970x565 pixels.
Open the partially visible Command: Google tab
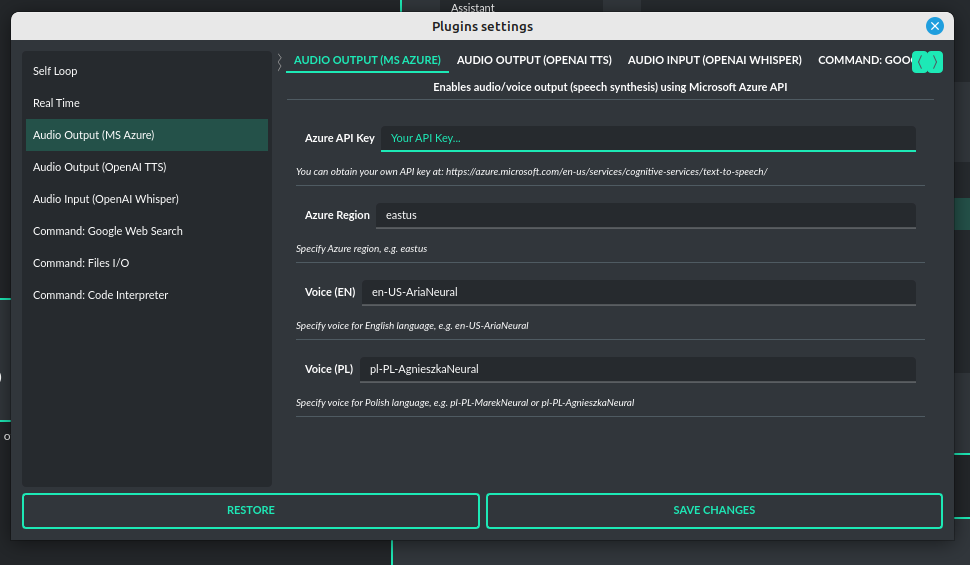[860, 61]
